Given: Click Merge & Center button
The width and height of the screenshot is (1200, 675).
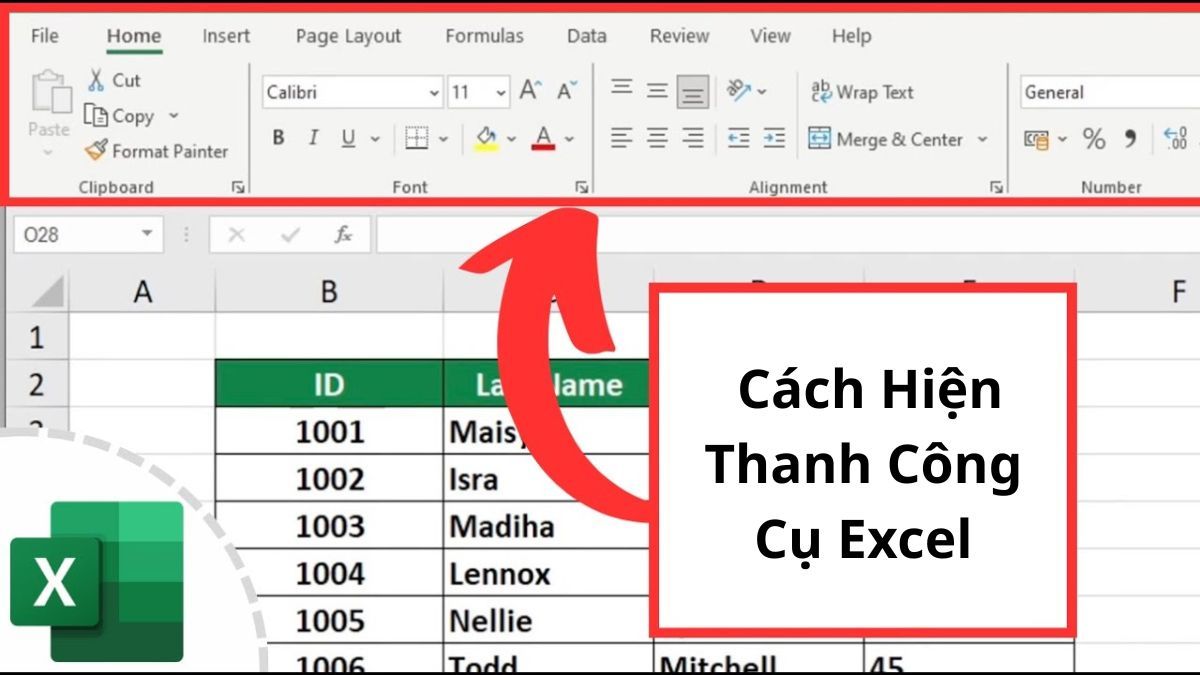Looking at the screenshot, I should tap(886, 139).
